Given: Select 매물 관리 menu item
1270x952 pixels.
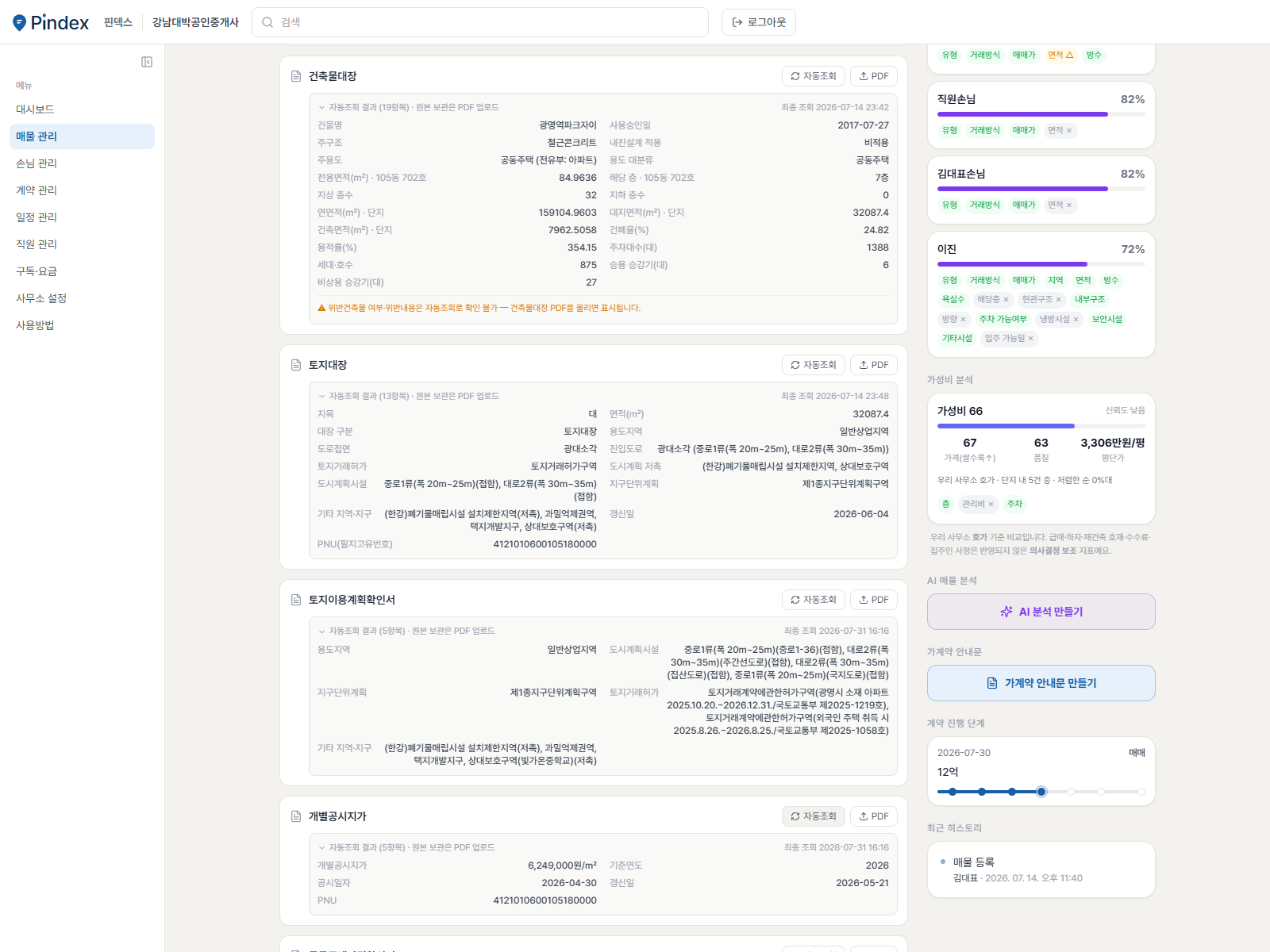Looking at the screenshot, I should coord(83,136).
